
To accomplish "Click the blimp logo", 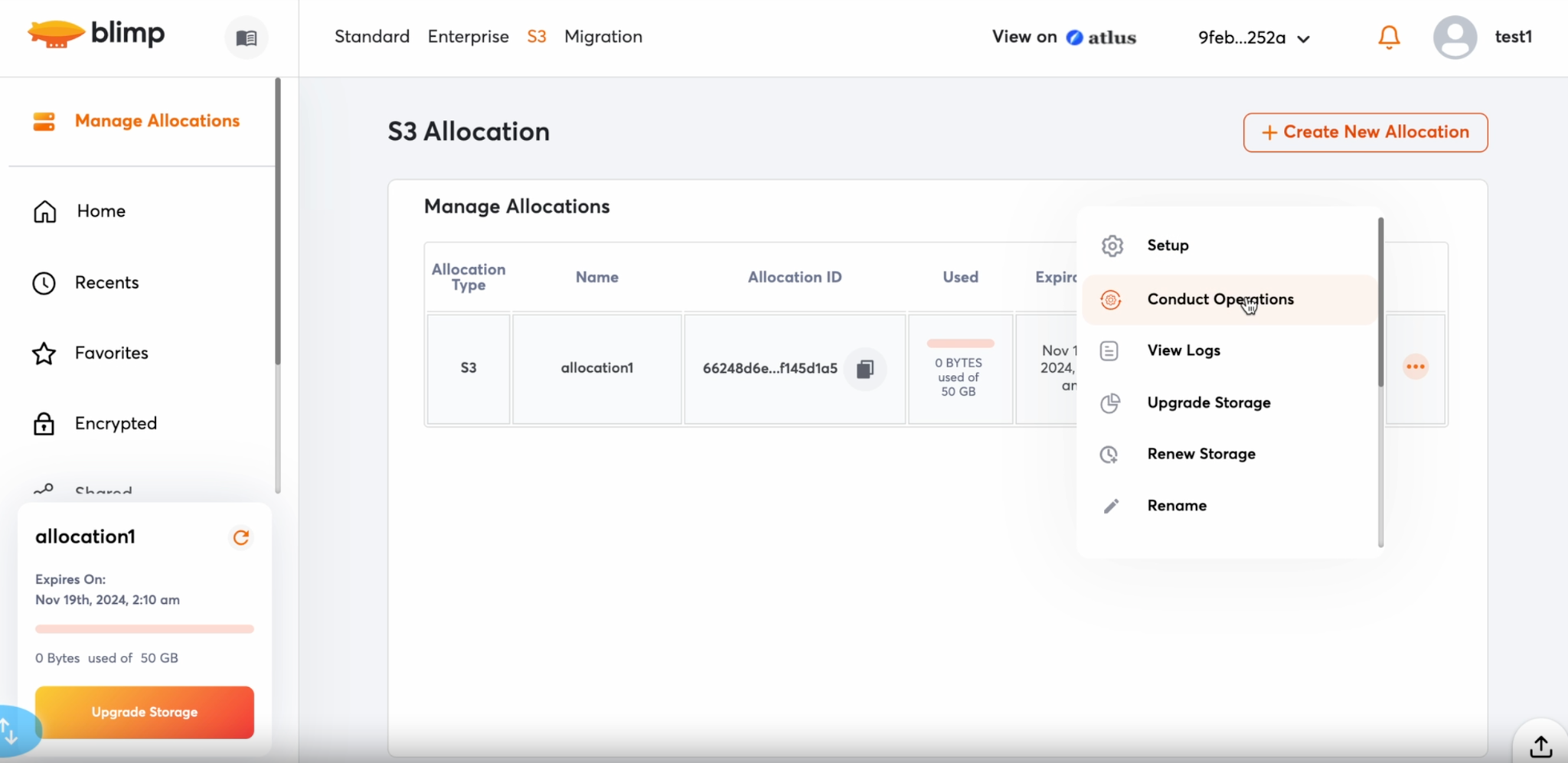I will (x=96, y=34).
